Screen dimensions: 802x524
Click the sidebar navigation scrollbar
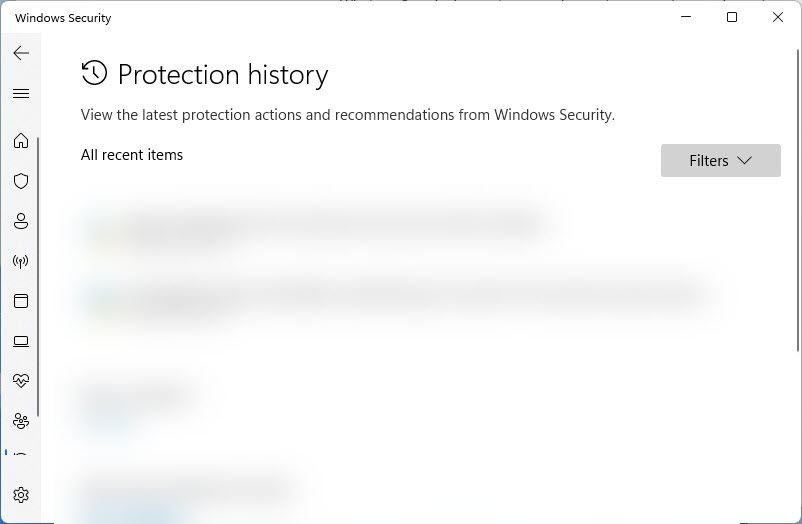(38, 276)
